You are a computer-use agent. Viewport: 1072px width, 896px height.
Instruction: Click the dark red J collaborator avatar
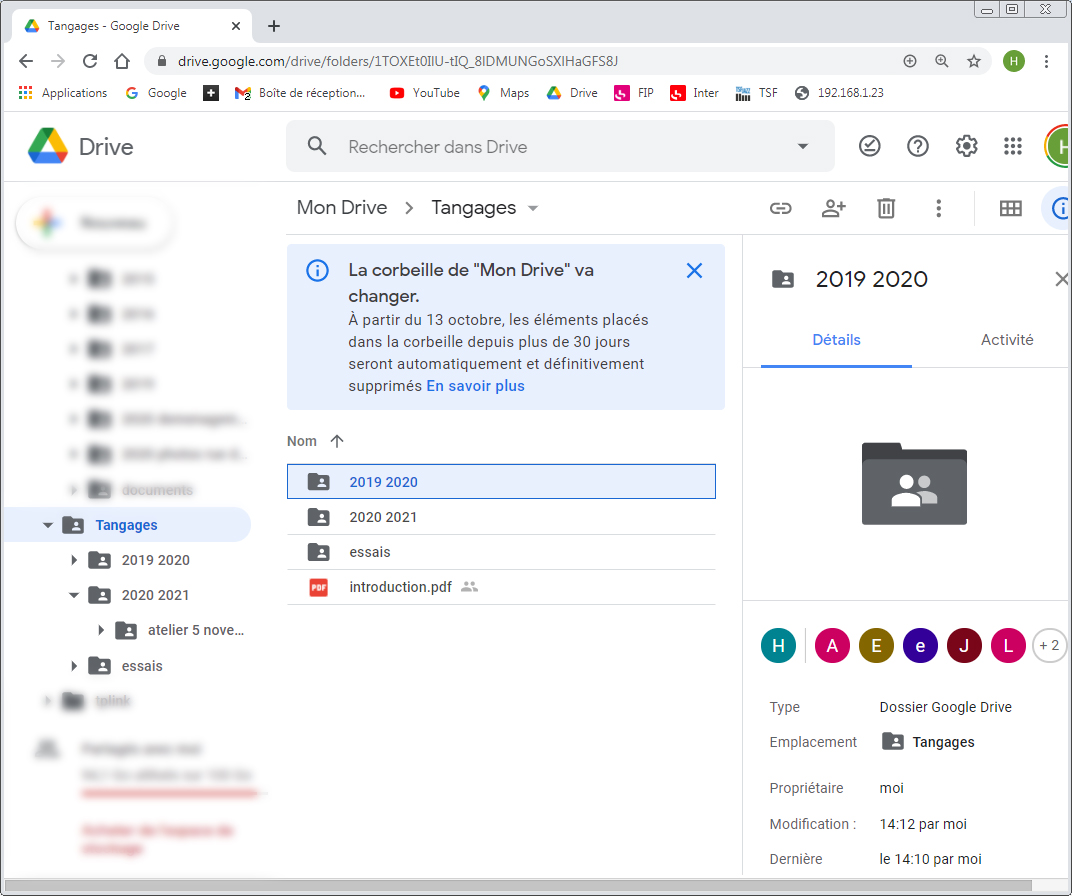[x=964, y=645]
